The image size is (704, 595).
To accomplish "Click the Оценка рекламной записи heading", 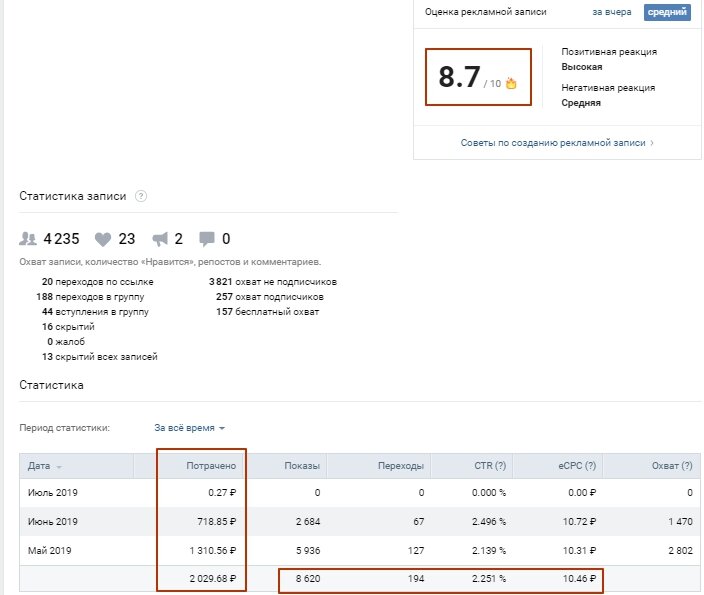I will coord(486,12).
